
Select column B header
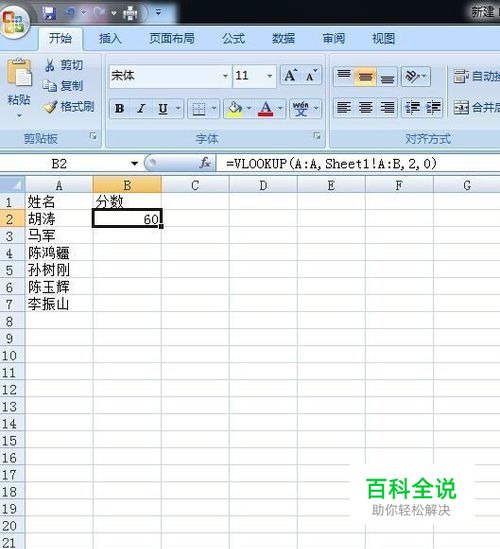[x=127, y=185]
